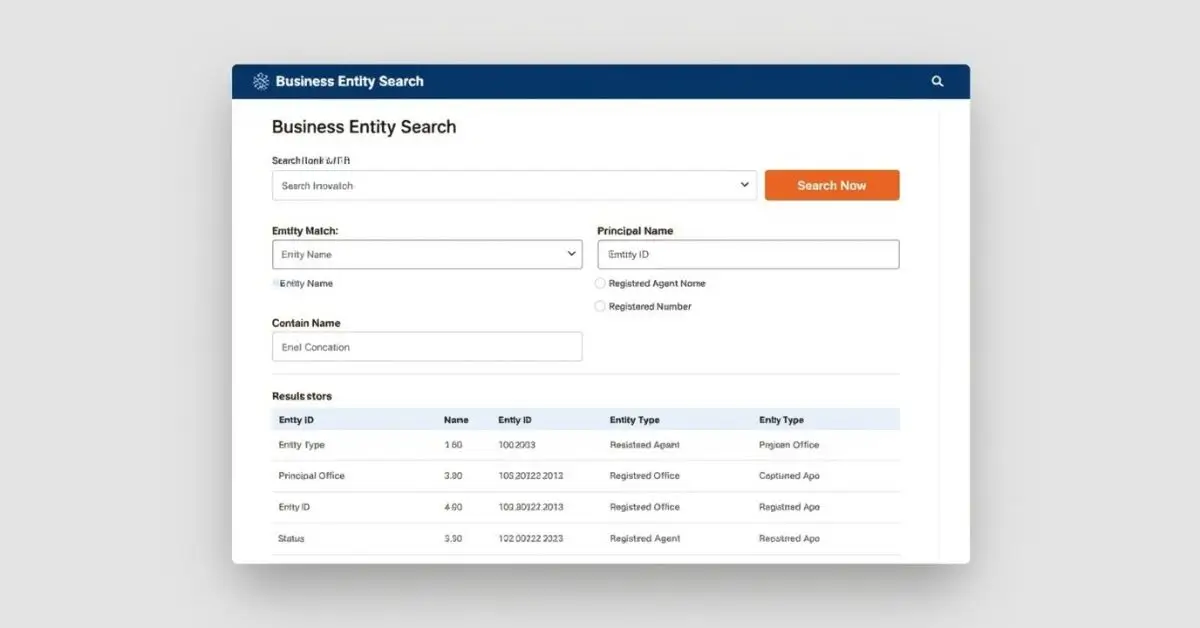Click the 3.80 value cell
Screen dimensions: 1200x628
pos(453,476)
